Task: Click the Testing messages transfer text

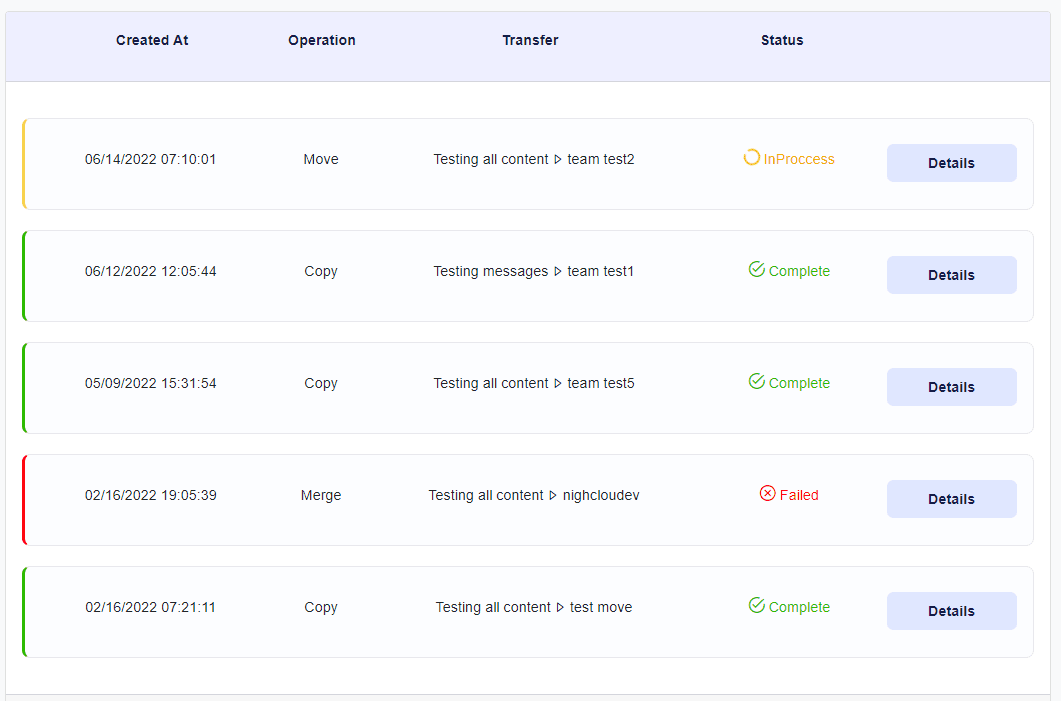Action: (x=490, y=272)
